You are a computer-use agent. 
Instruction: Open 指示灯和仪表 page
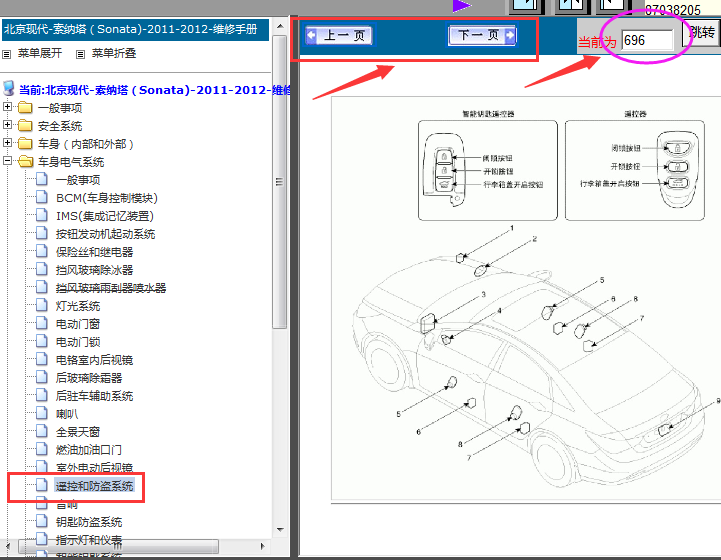89,540
